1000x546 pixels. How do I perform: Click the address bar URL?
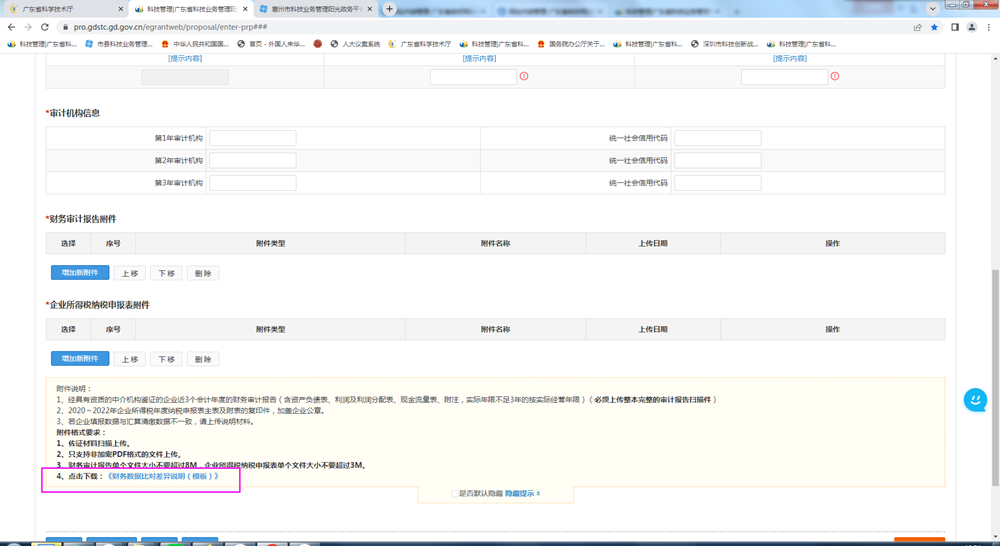coord(170,27)
